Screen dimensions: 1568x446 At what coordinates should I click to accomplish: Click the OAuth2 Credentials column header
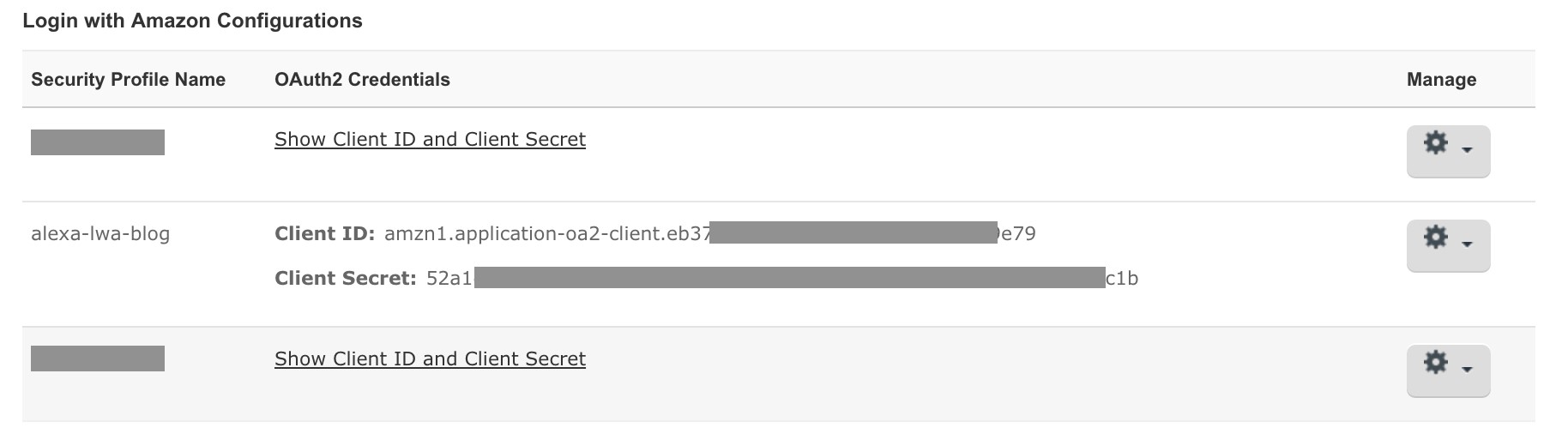(362, 80)
